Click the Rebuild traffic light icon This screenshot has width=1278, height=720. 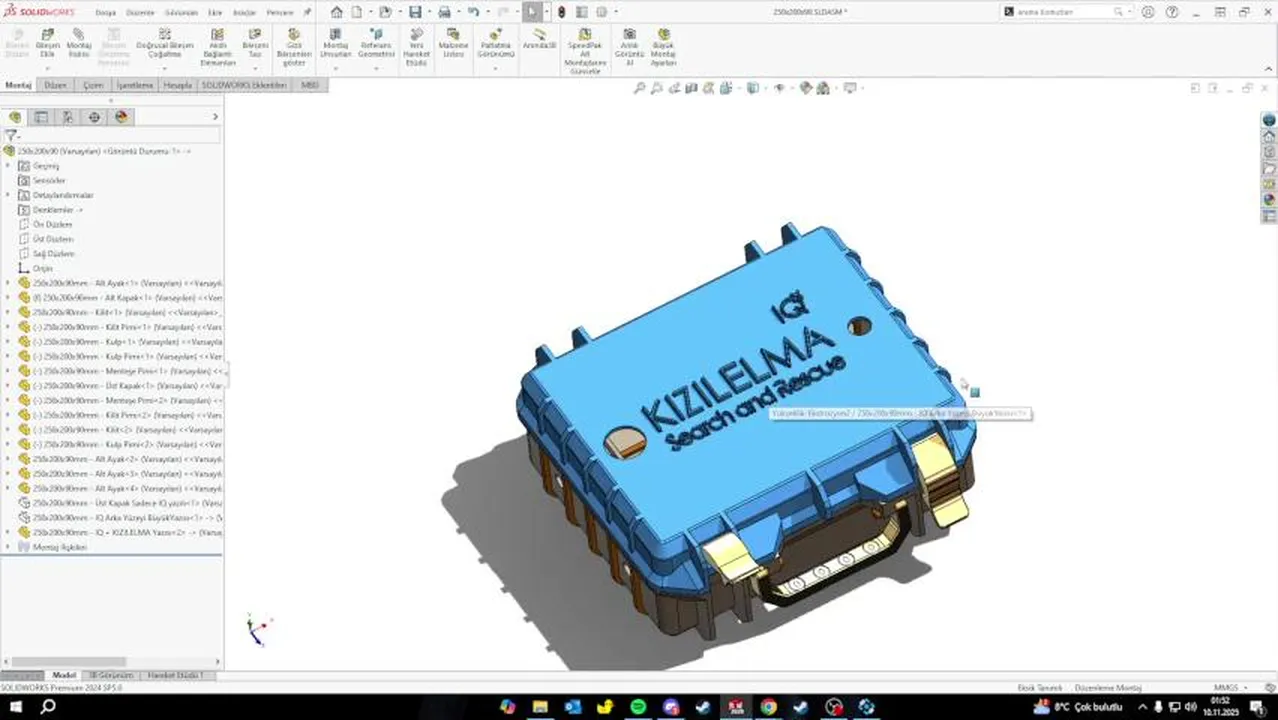(561, 12)
